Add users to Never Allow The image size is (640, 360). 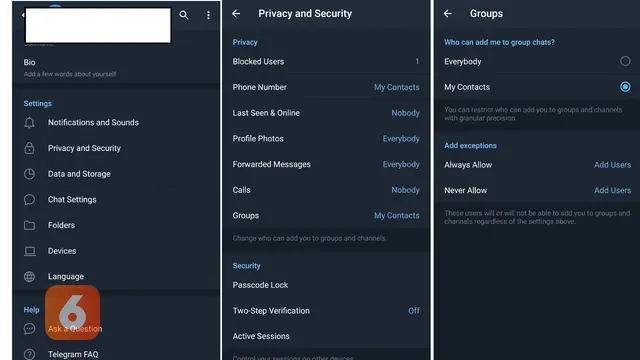click(x=612, y=190)
